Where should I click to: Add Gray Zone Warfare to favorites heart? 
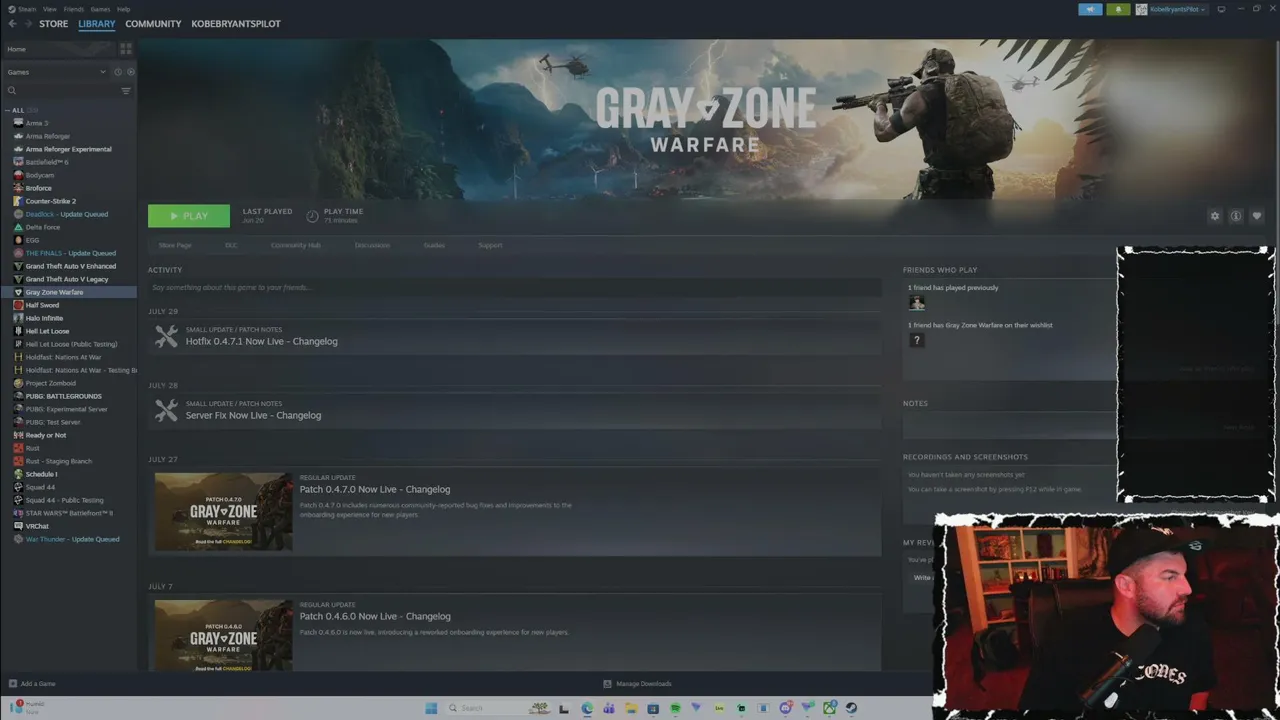pyautogui.click(x=1257, y=216)
